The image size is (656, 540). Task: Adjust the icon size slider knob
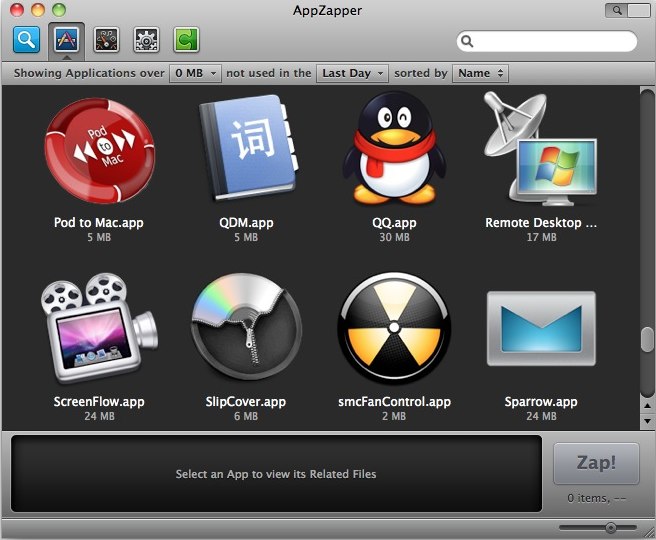click(610, 527)
